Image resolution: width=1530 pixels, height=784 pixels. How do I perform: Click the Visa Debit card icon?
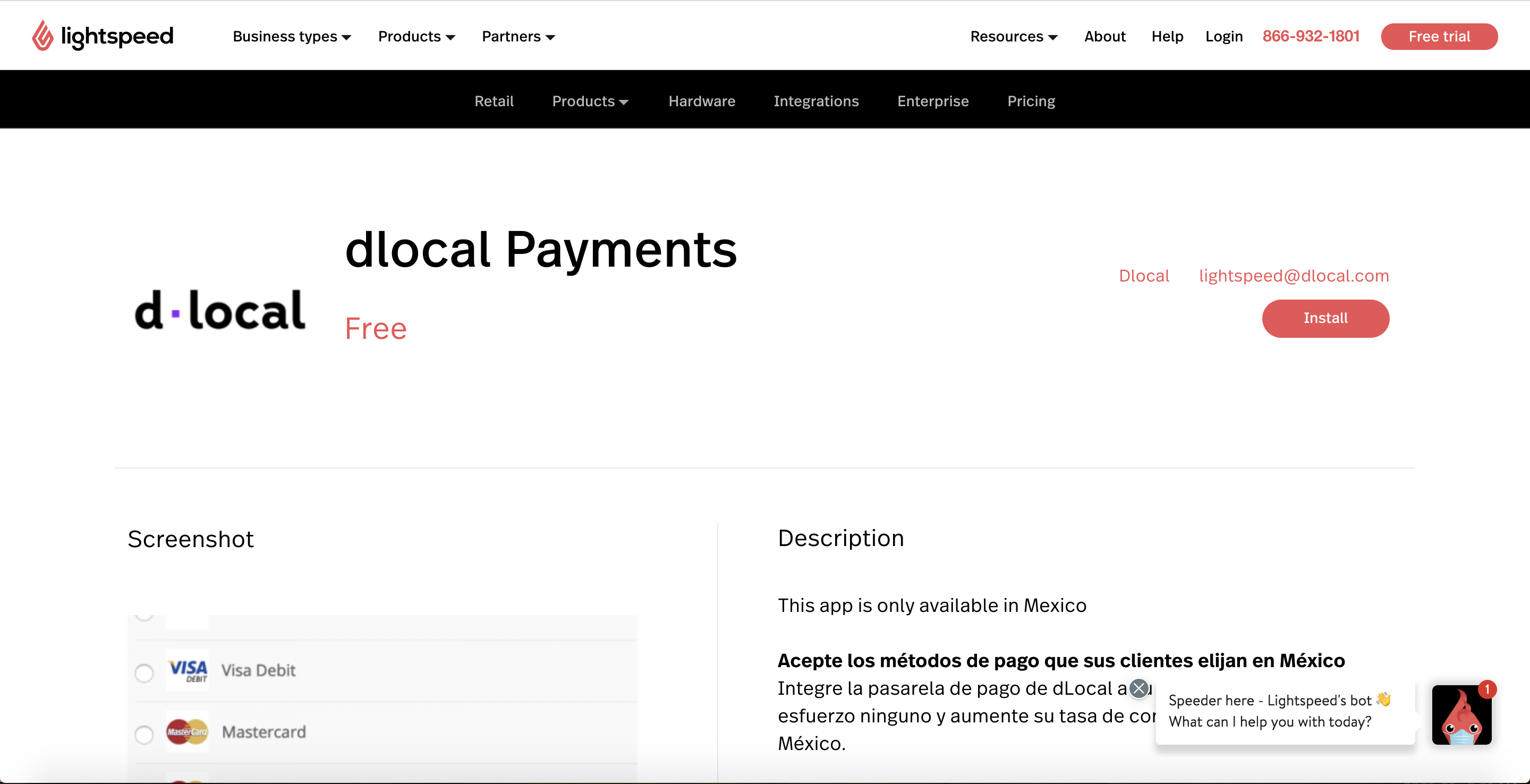[187, 670]
